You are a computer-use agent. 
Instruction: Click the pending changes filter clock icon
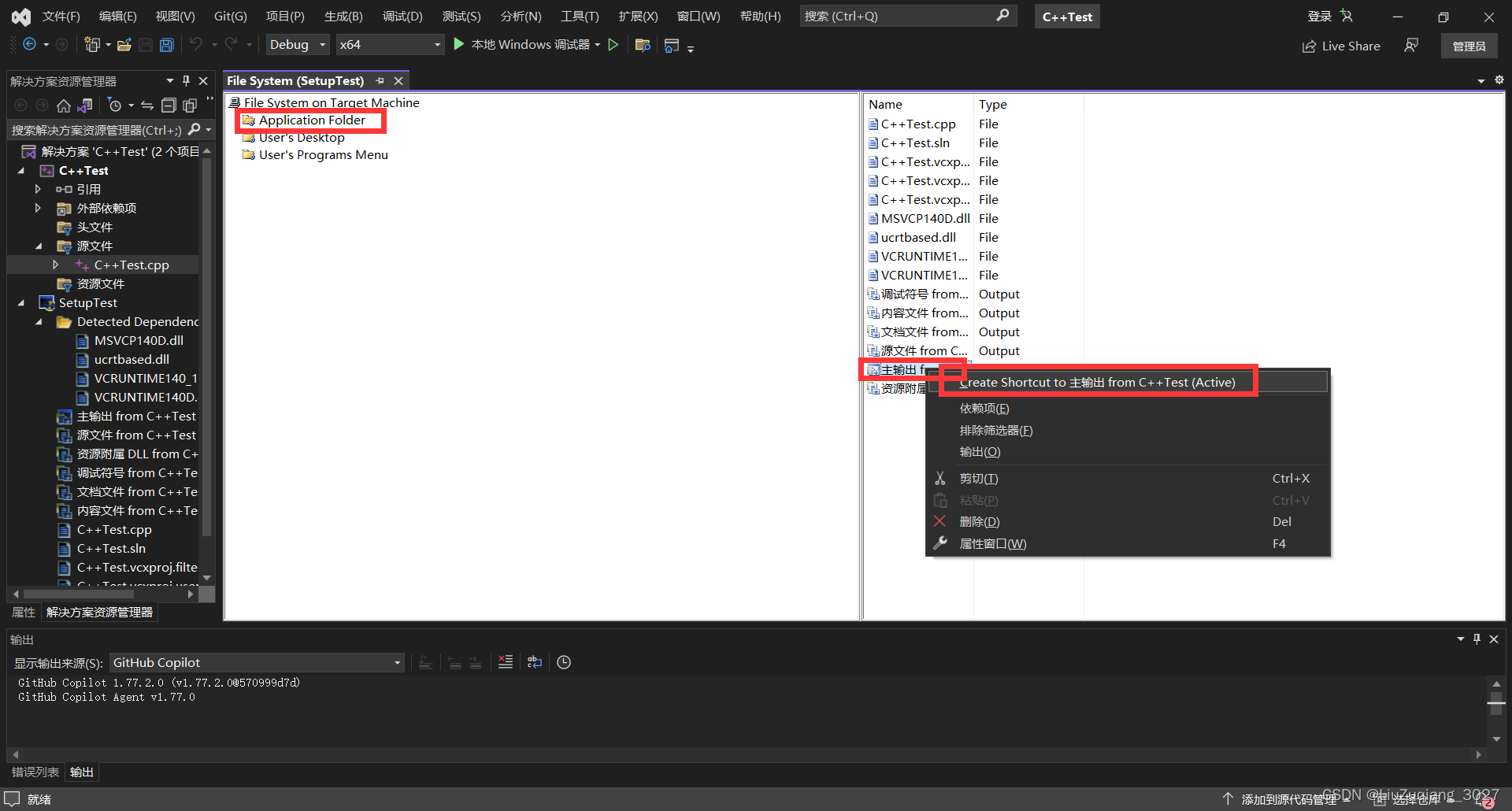115,106
